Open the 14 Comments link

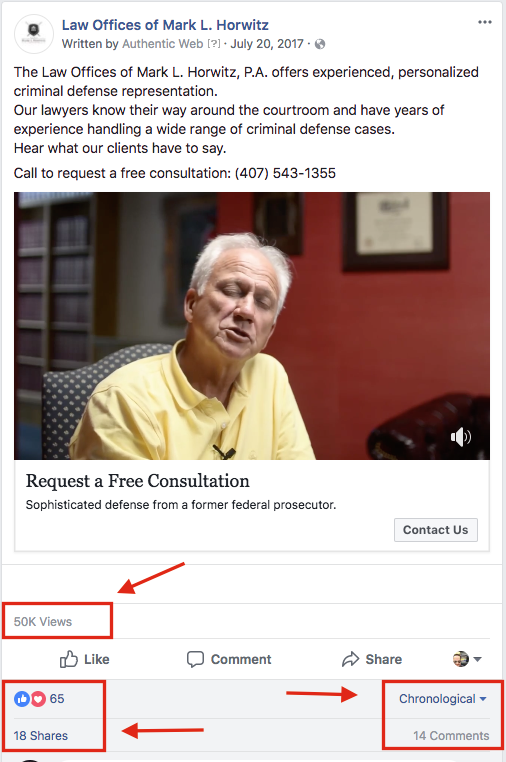click(x=451, y=736)
